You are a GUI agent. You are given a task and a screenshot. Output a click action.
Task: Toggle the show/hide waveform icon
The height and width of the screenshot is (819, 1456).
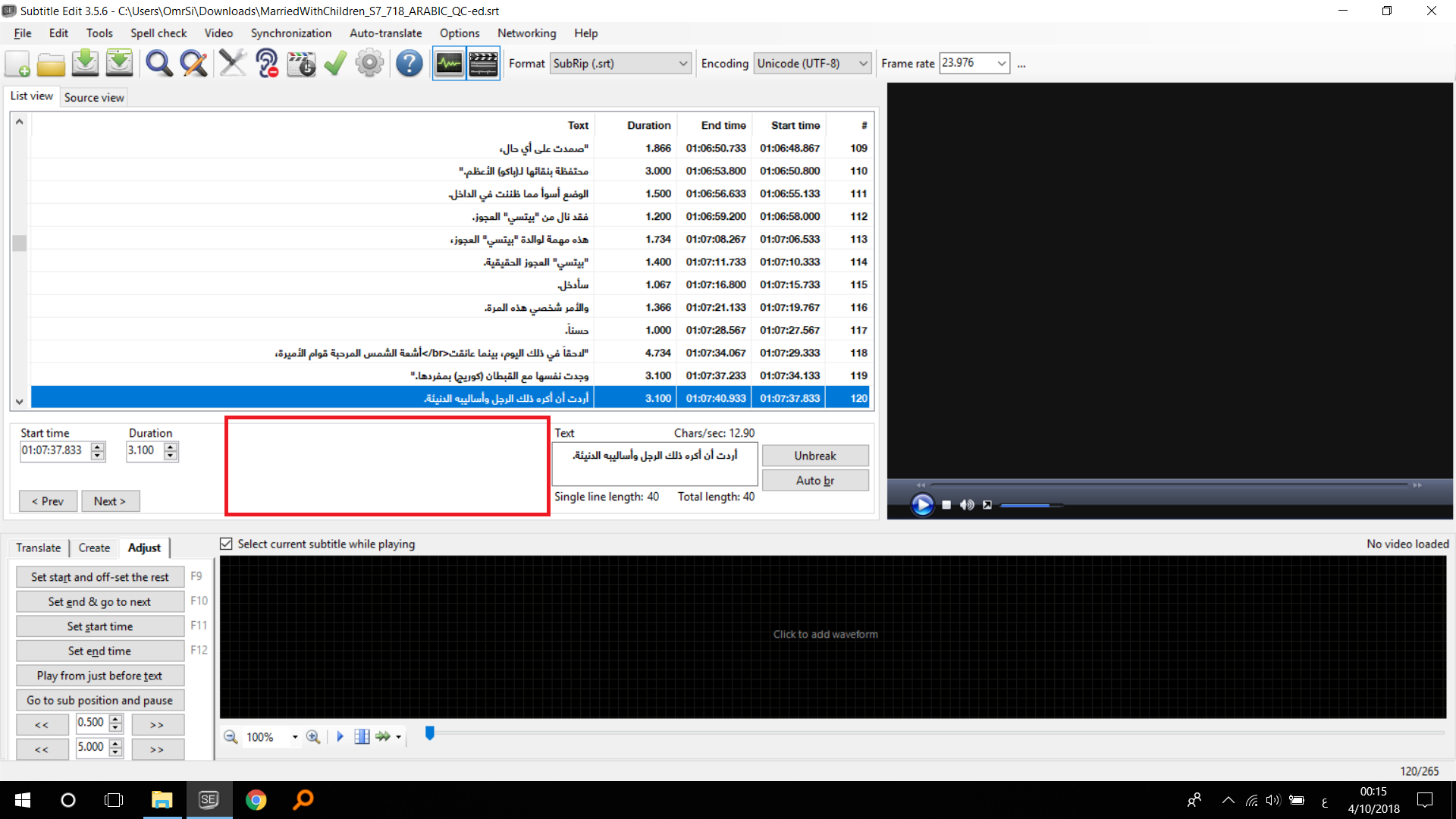448,64
